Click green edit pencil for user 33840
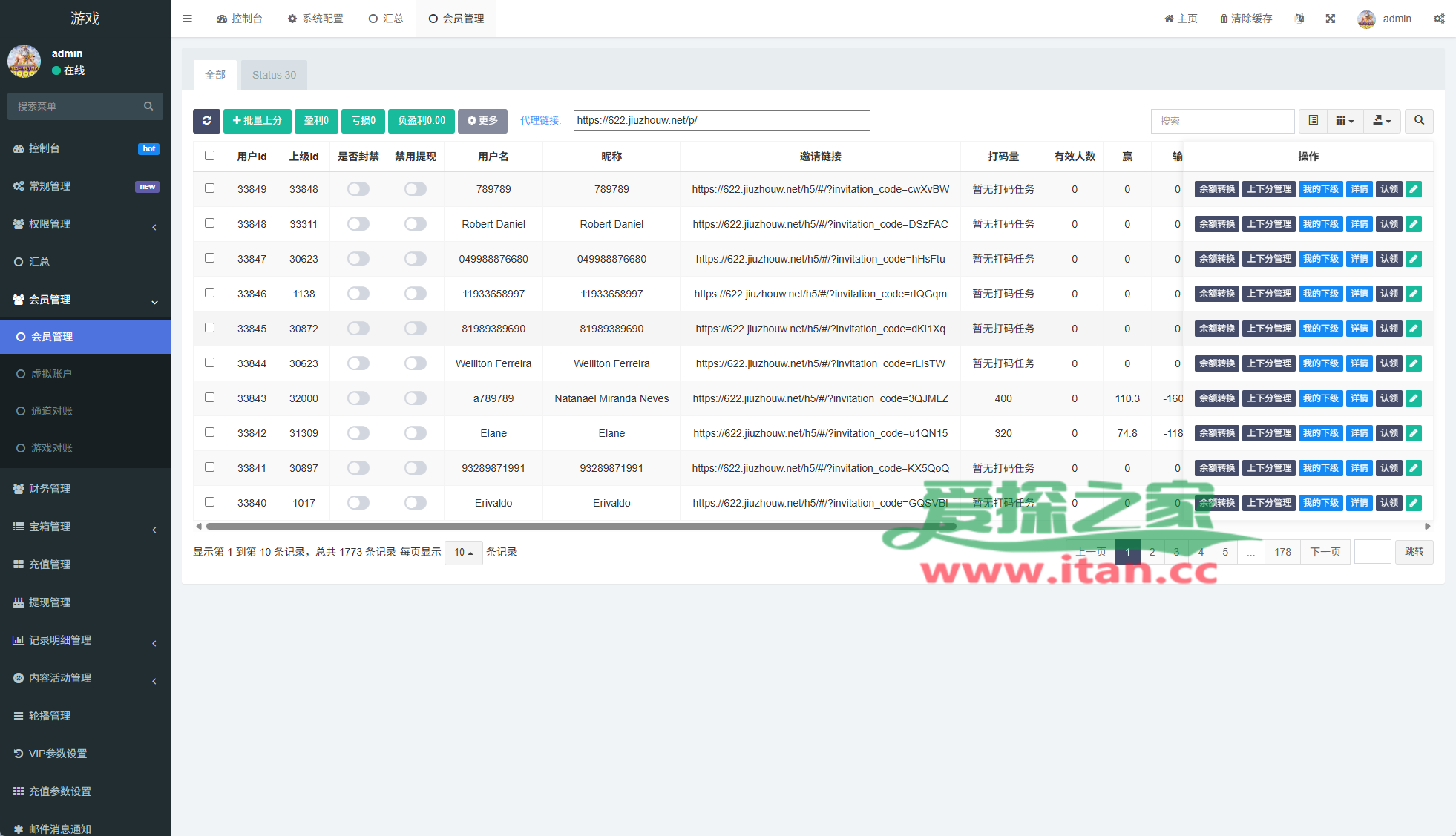 [1414, 503]
